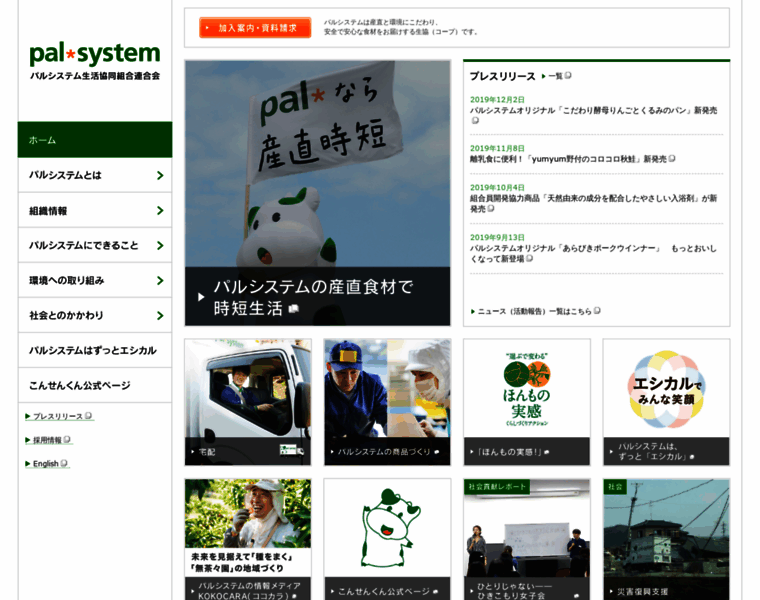
Task: Click the 社会貢献レポート green tag
Action: pos(497,487)
